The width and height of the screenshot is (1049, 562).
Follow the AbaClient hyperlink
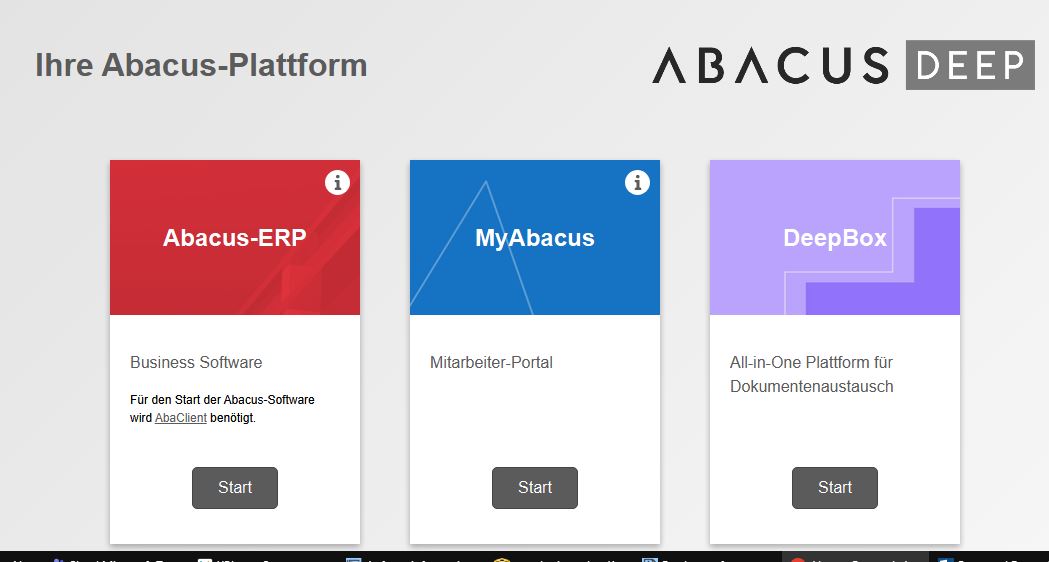(x=181, y=418)
